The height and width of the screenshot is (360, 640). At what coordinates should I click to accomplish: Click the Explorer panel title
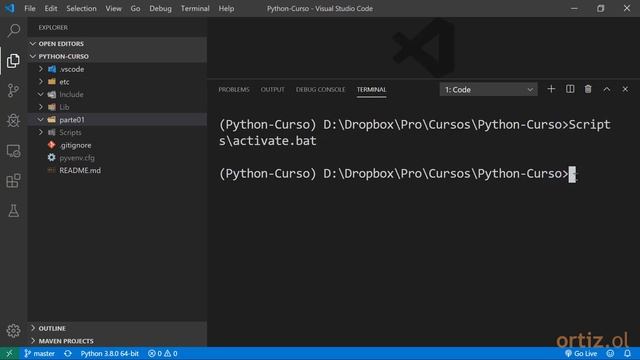[x=53, y=27]
